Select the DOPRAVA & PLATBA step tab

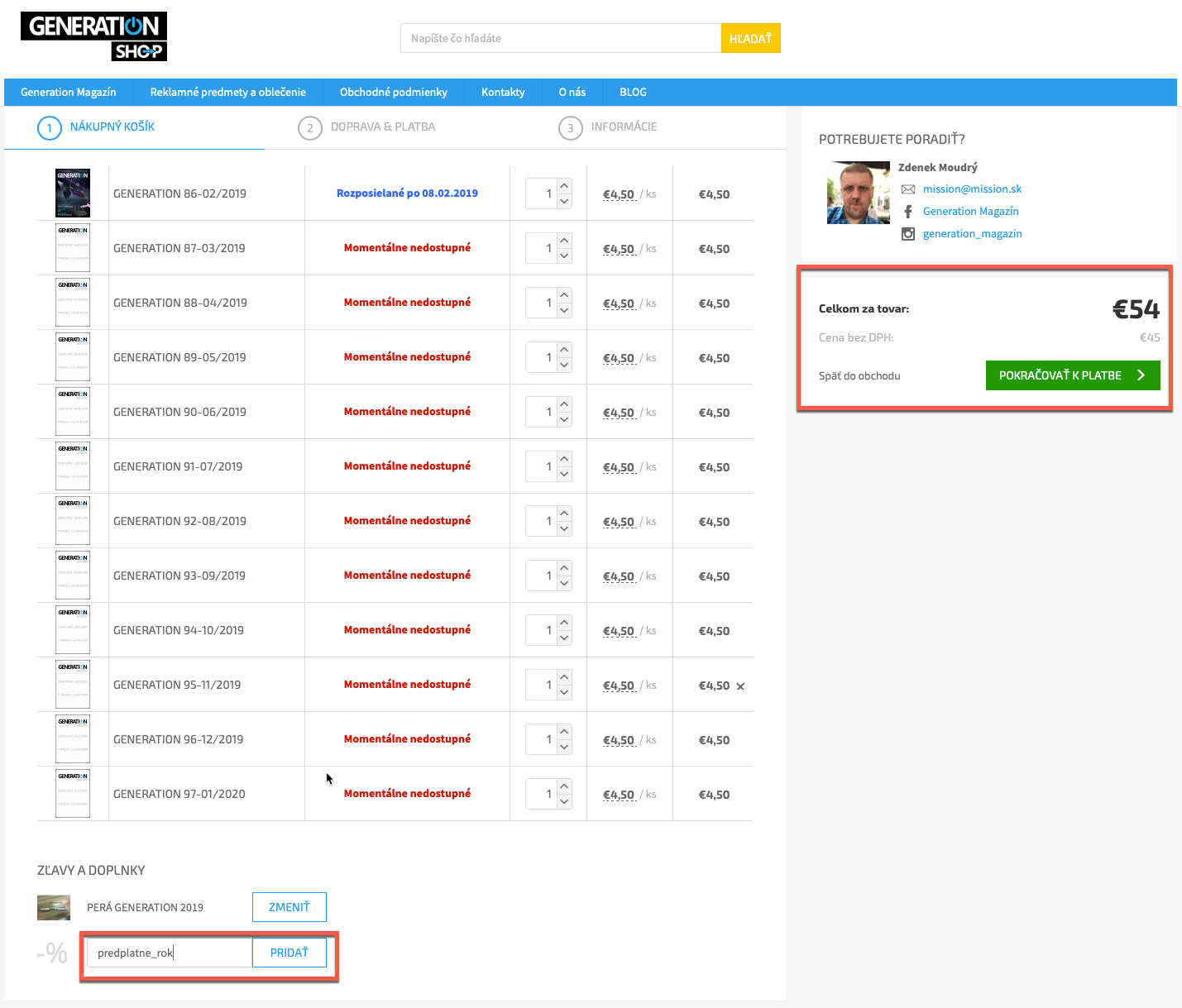[x=383, y=127]
